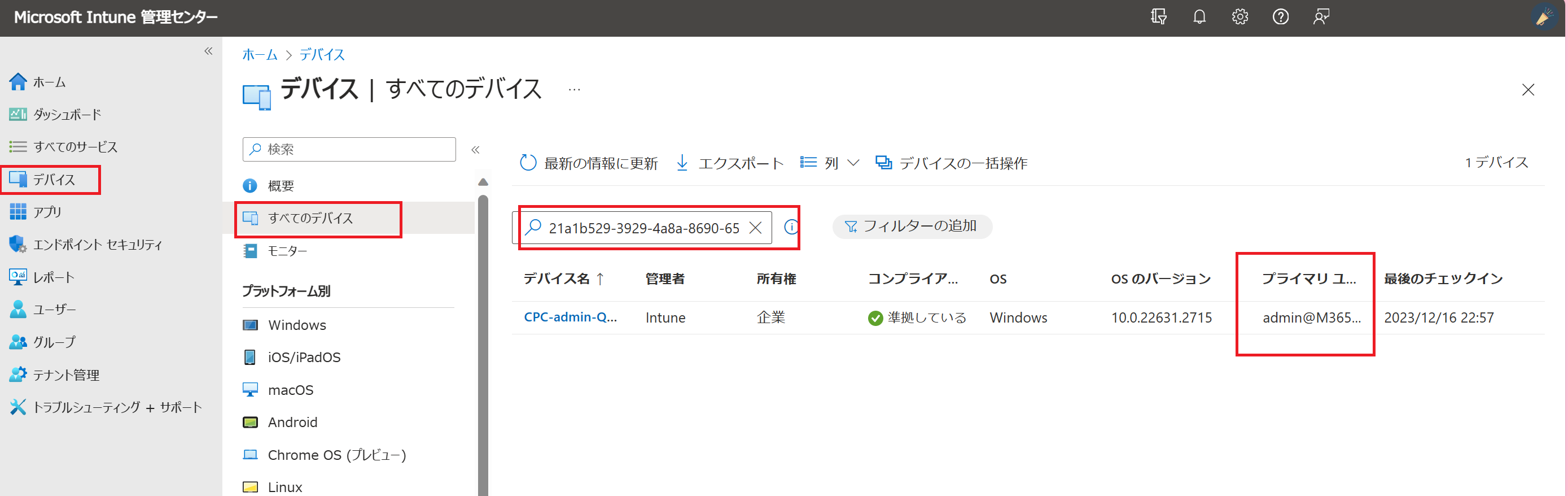Viewport: 1568px width, 496px height.
Task: Sort by プライマリ ユ... column header
Action: pyautogui.click(x=1309, y=279)
